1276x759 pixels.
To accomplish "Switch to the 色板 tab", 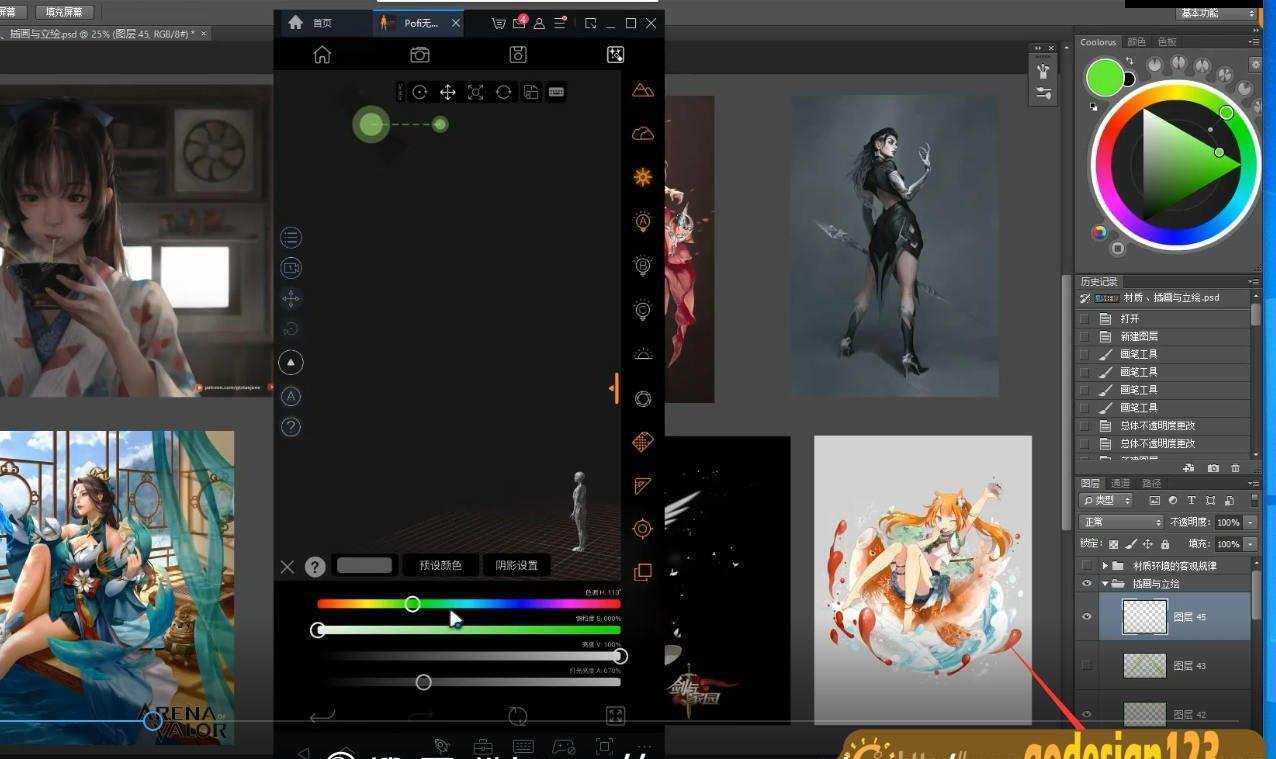I will [1167, 42].
